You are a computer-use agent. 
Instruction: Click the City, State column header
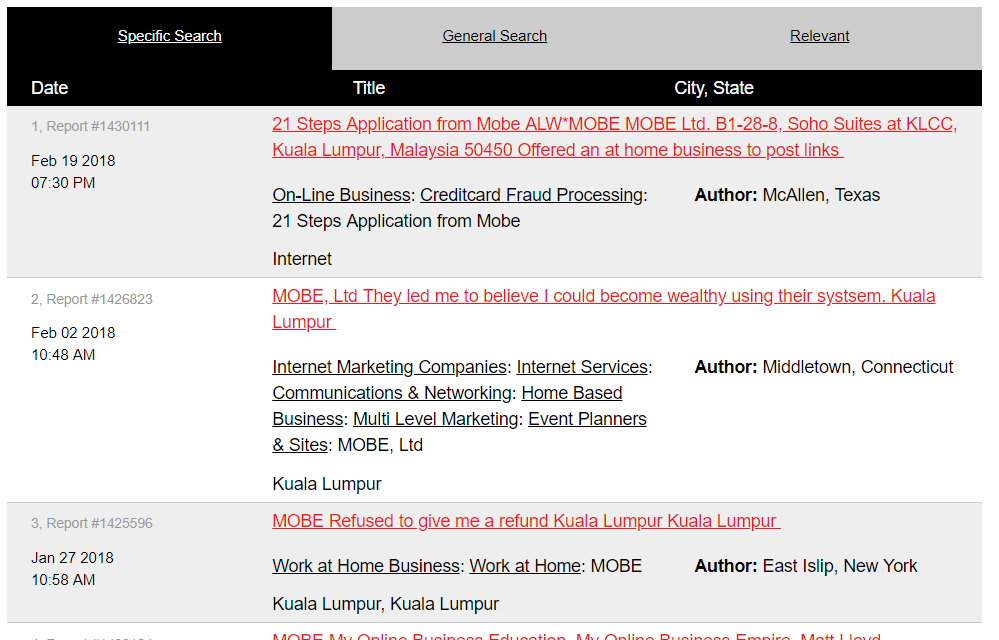(x=714, y=88)
